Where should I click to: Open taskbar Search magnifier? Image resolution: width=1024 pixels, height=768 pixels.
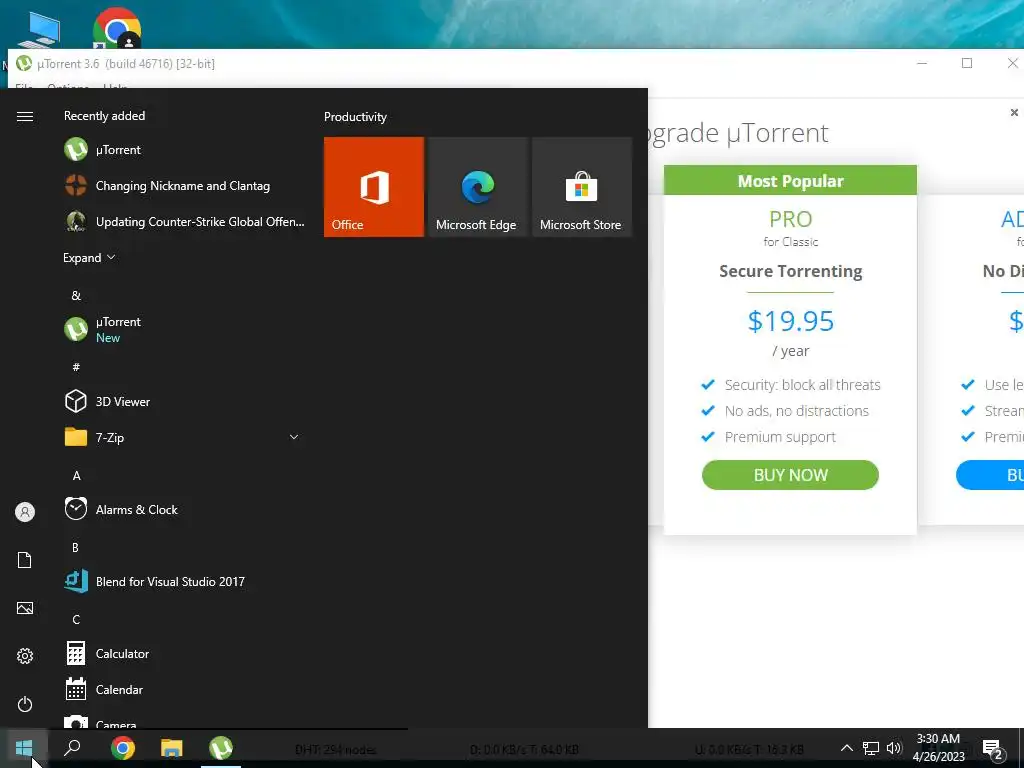click(72, 748)
